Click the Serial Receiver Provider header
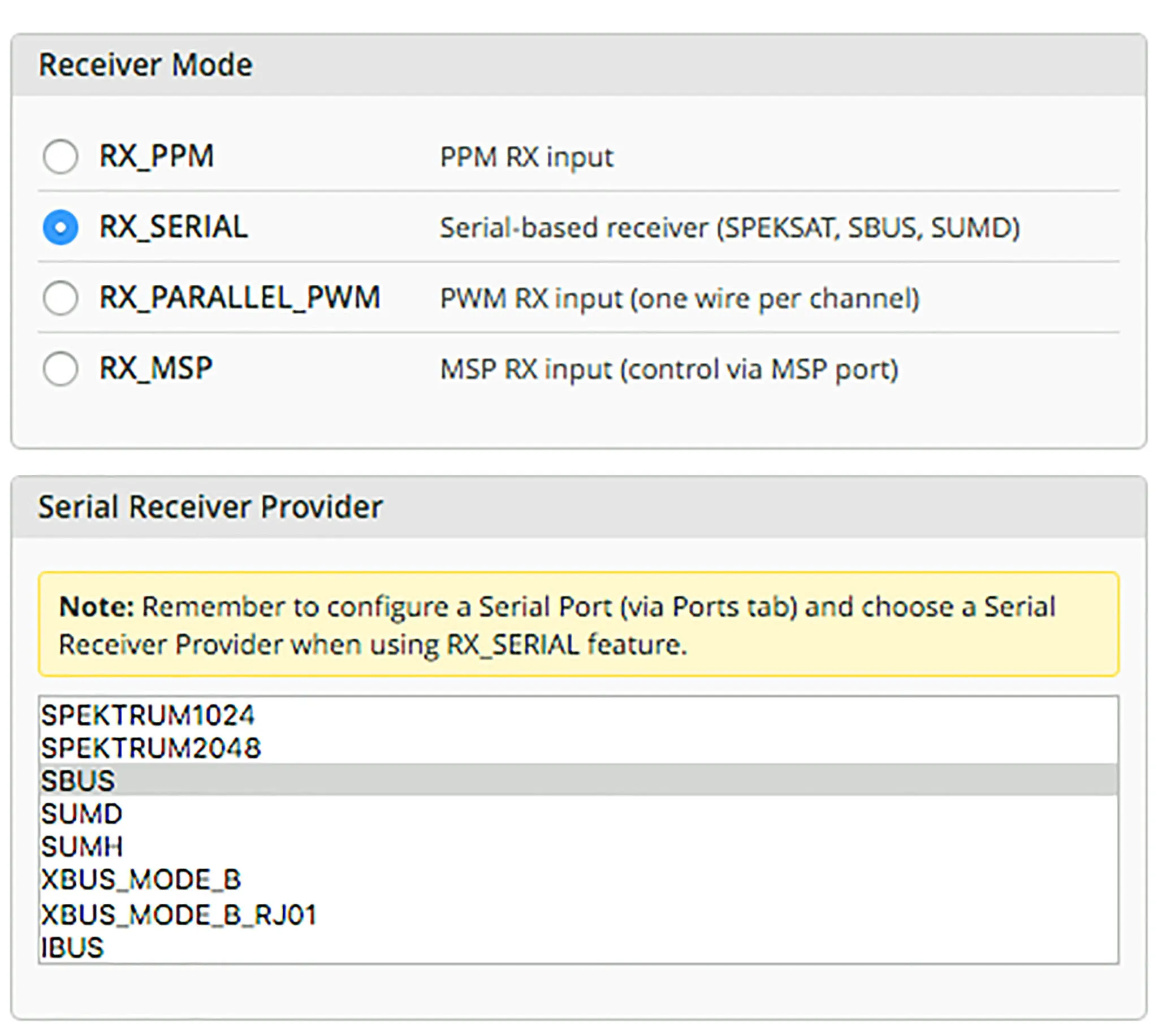Viewport: 1158px width, 1036px height. point(210,506)
